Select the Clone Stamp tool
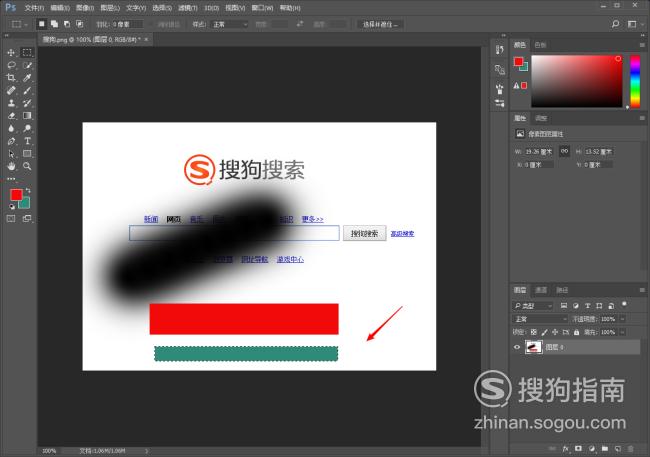Viewport: 650px width, 457px height. [x=11, y=103]
